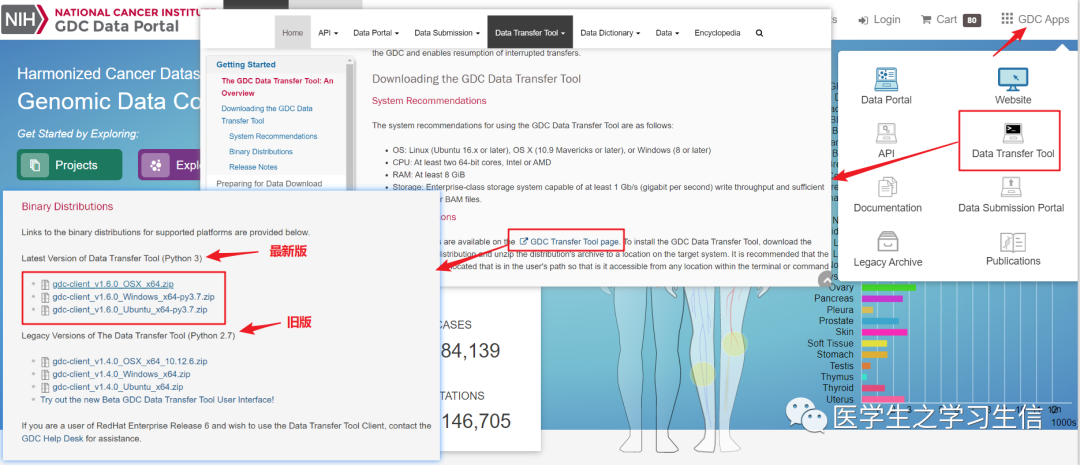Click the Stomach bar in the chart
The image size is (1080, 465).
875,355
